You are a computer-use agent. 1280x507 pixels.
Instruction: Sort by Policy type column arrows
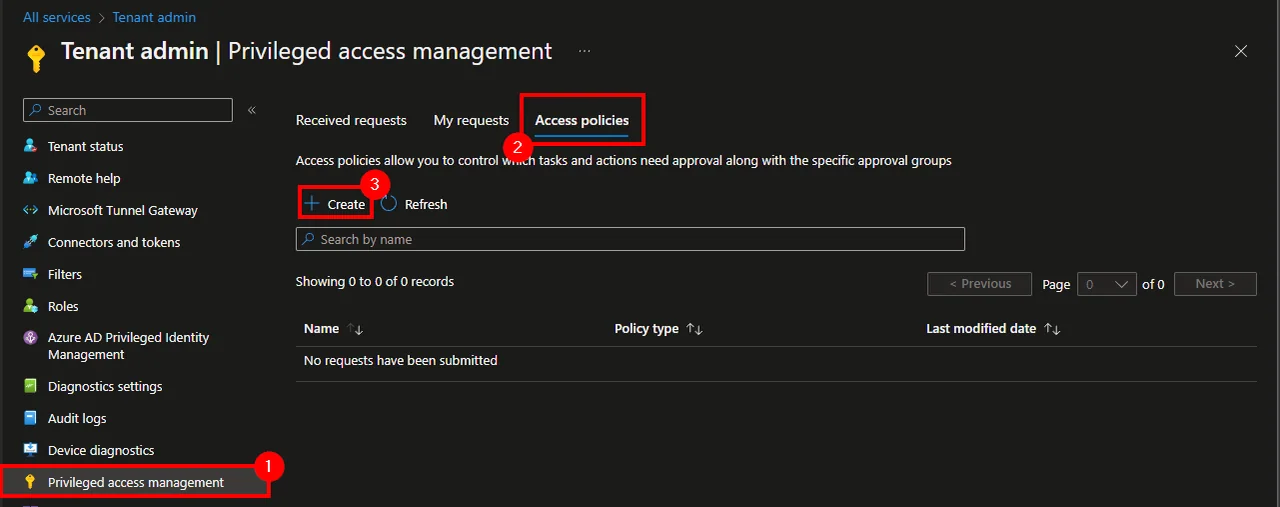695,329
